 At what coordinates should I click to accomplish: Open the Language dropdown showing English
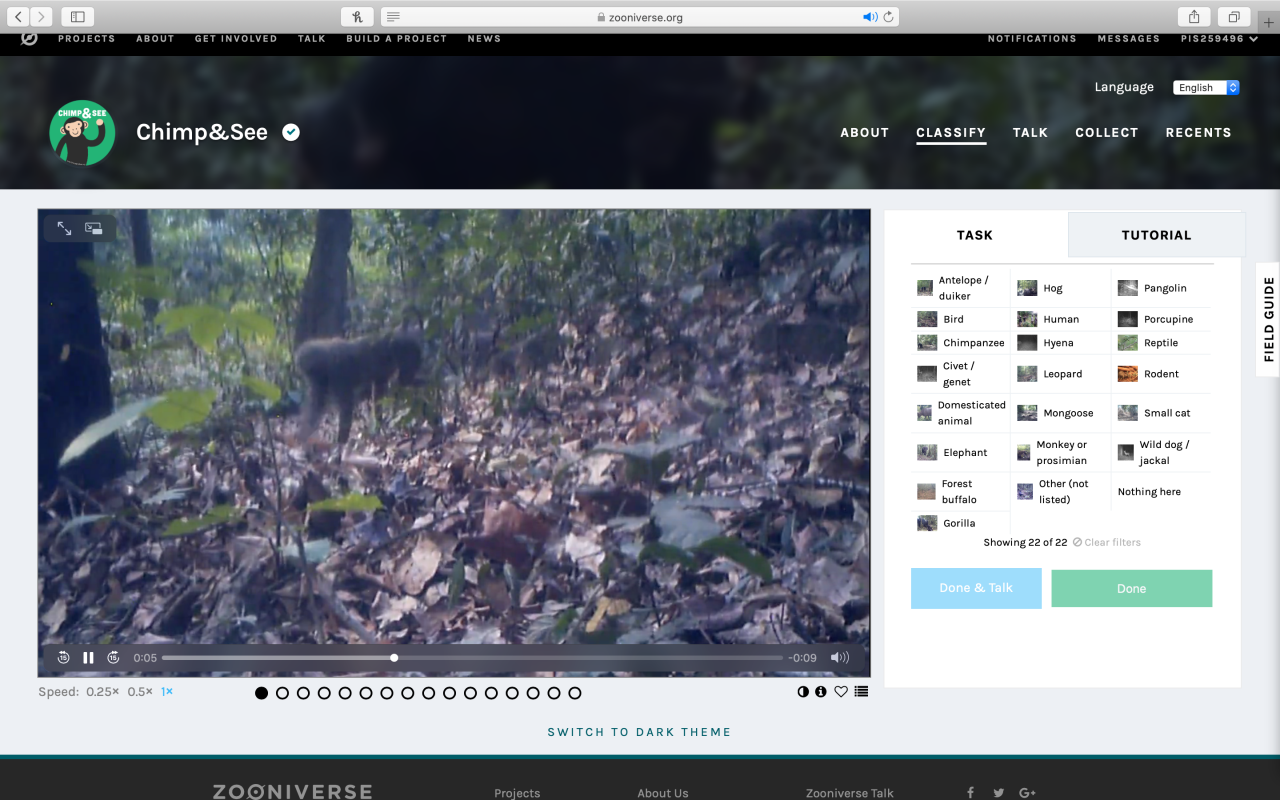click(1206, 88)
